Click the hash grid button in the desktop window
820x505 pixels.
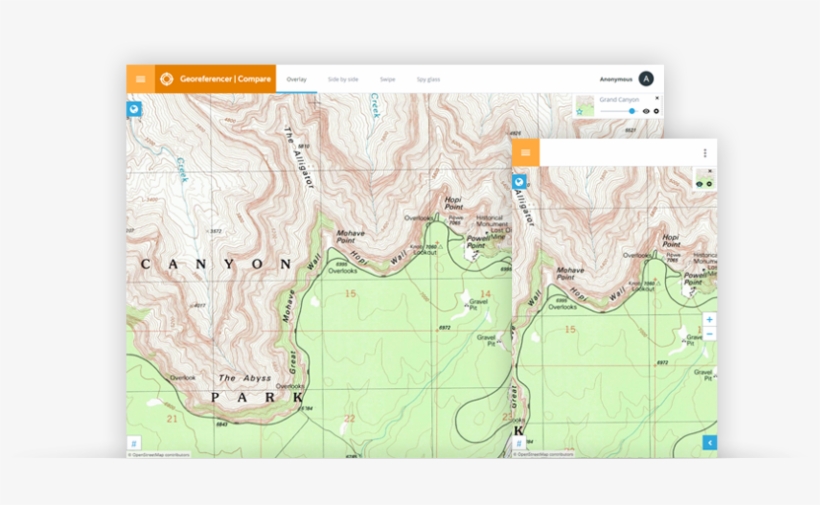coord(134,444)
